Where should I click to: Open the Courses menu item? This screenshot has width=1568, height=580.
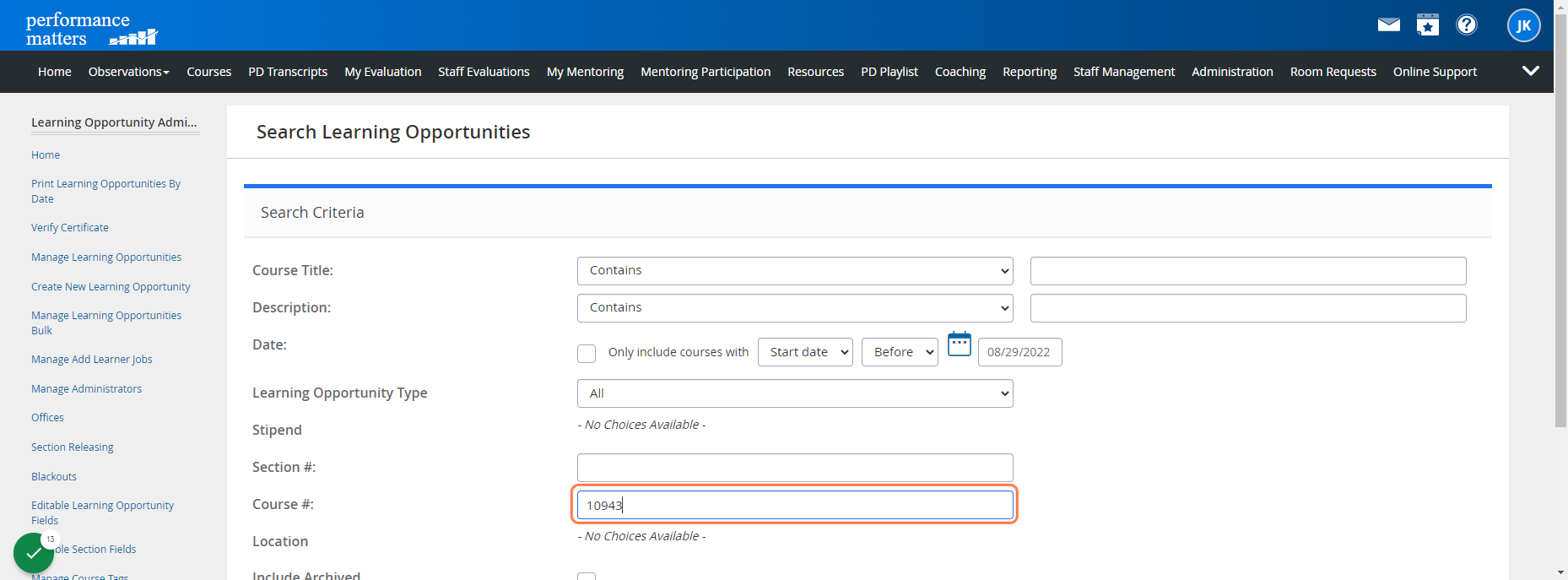pyautogui.click(x=209, y=72)
